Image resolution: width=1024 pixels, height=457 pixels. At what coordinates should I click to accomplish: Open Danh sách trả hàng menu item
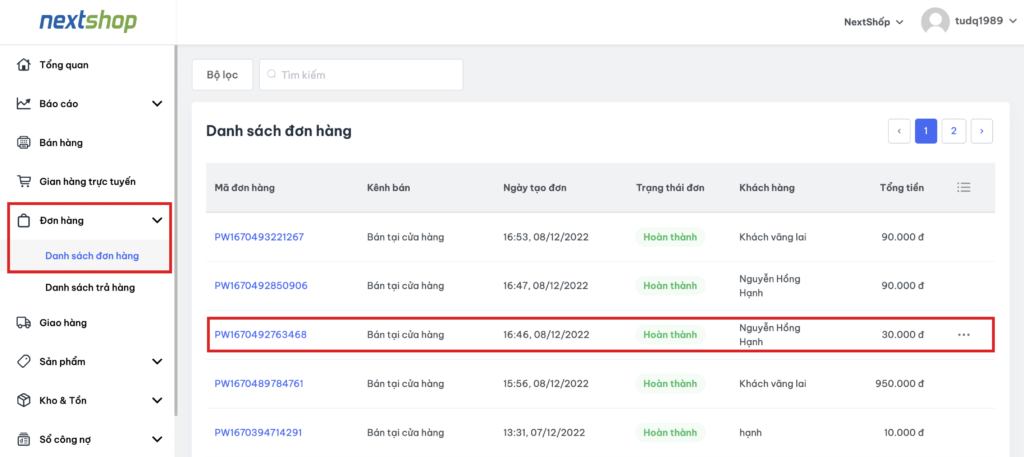90,288
